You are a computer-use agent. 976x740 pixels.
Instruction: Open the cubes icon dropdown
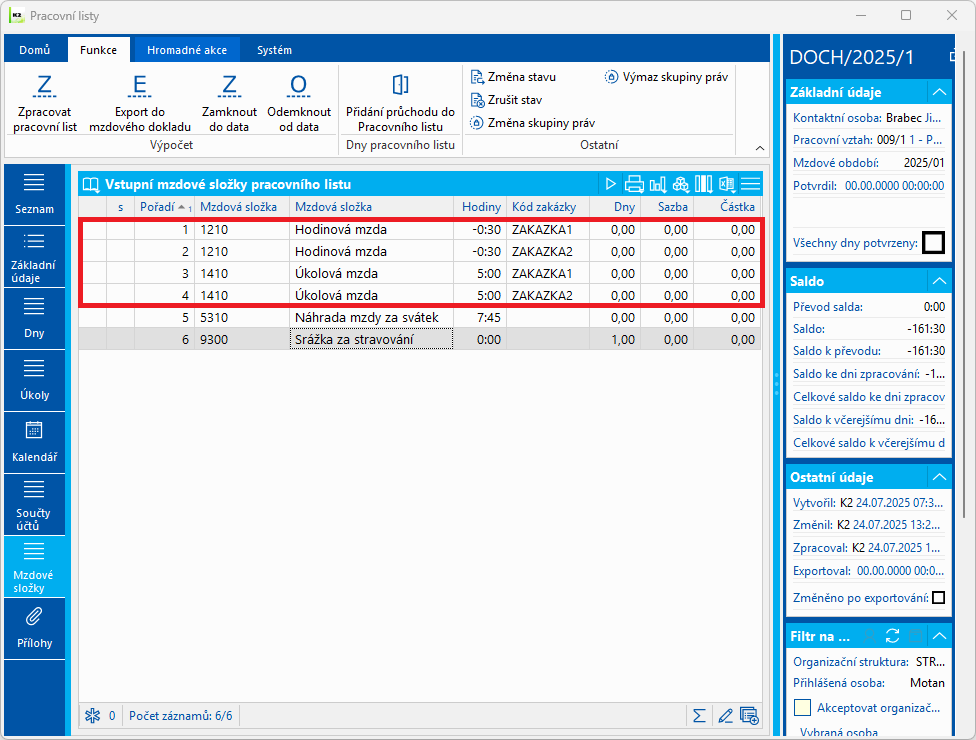[x=681, y=184]
